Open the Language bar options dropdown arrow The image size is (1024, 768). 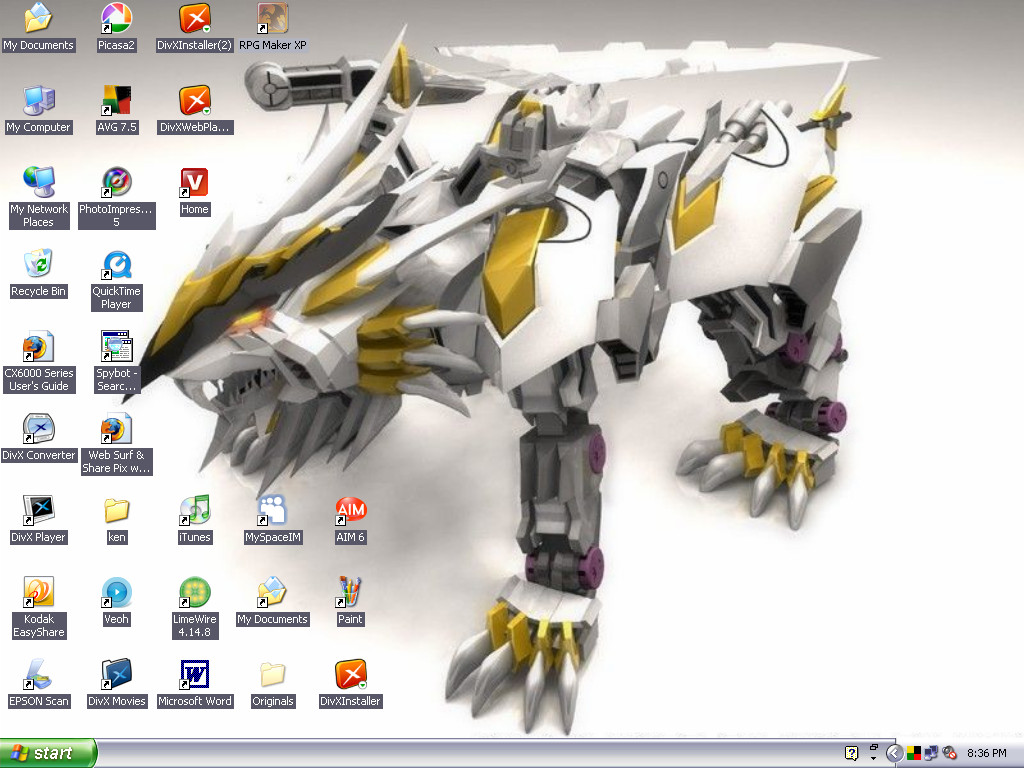(873, 759)
